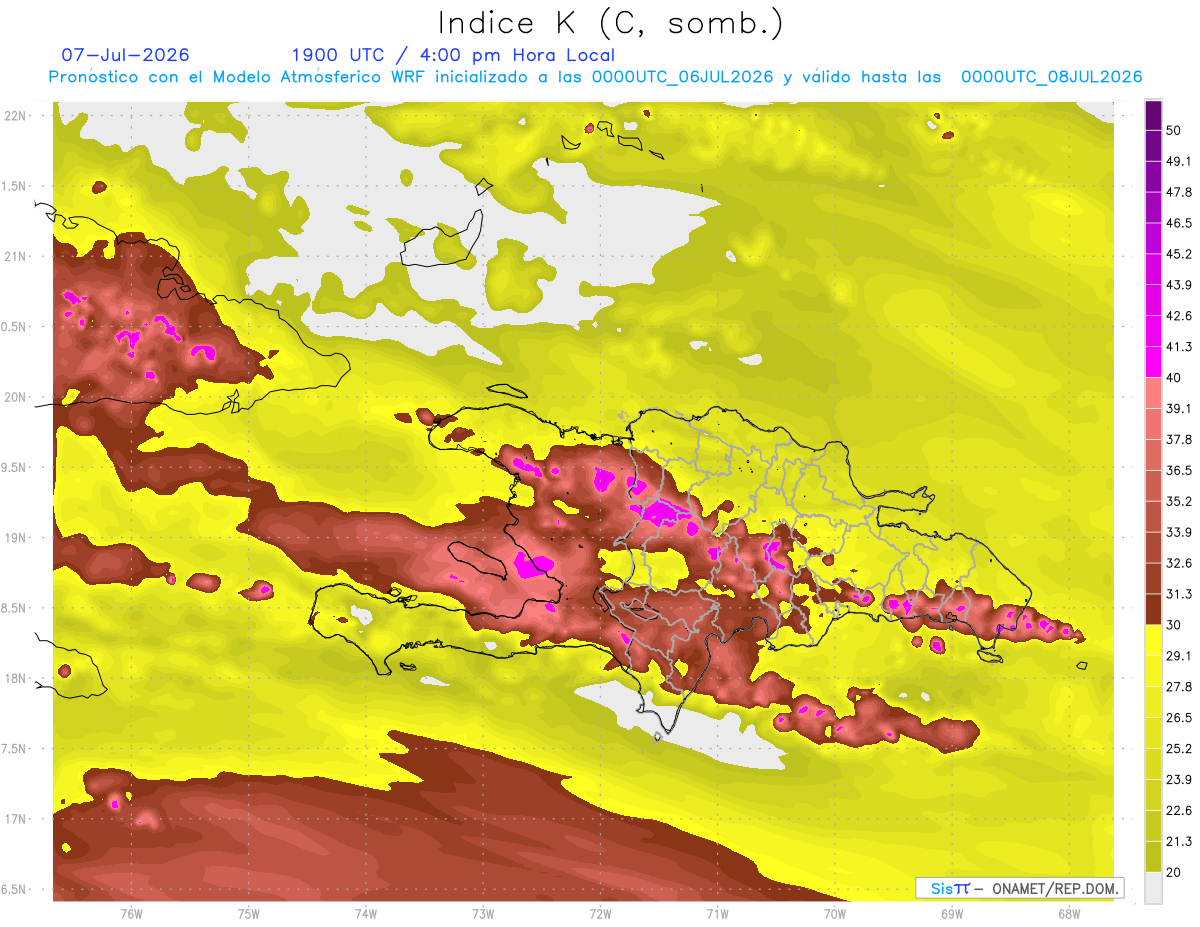Click the 17N latitude axis label
Image resolution: width=1200 pixels, height=927 pixels.
16,819
